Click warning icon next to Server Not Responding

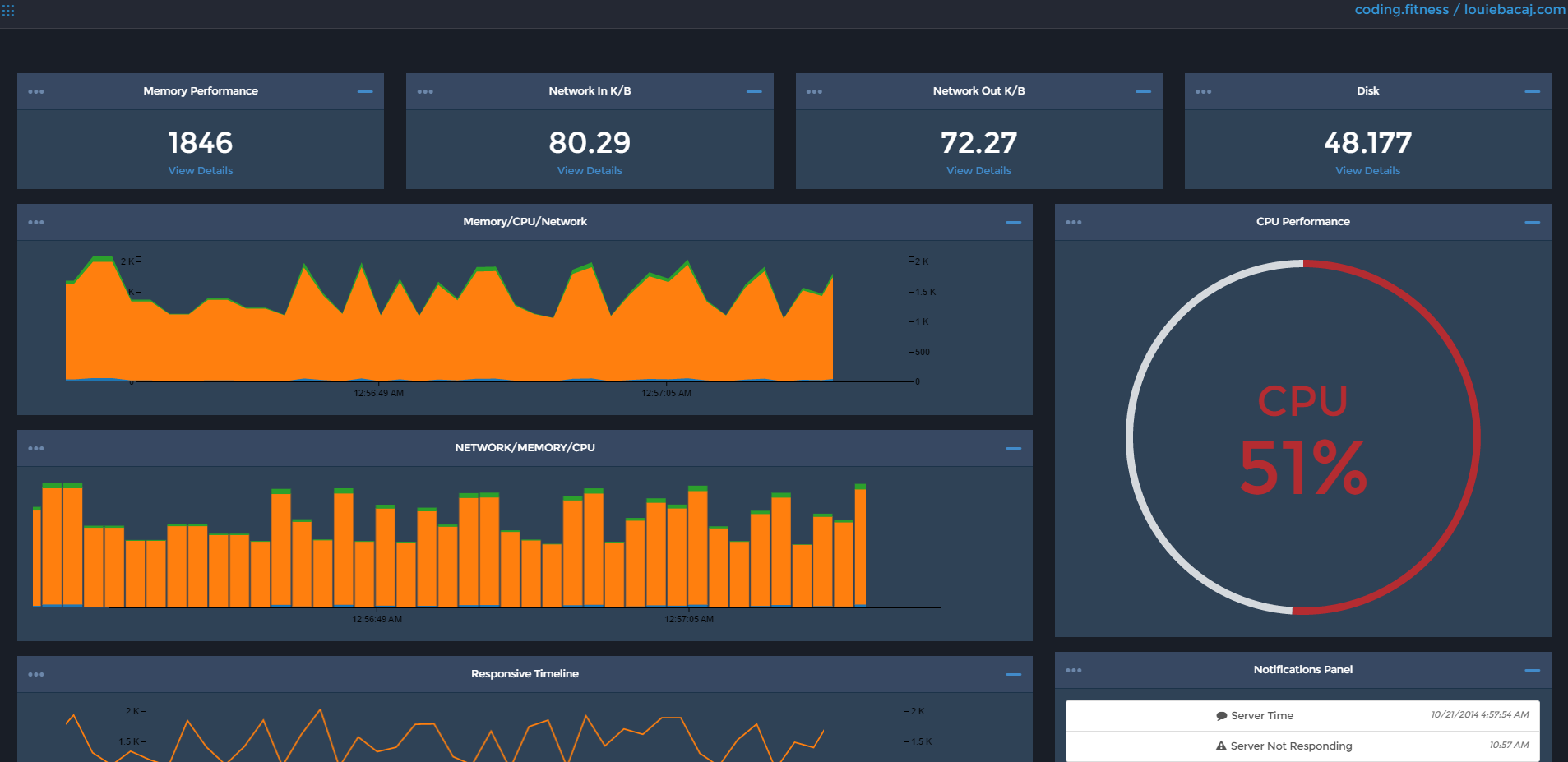(x=1219, y=746)
